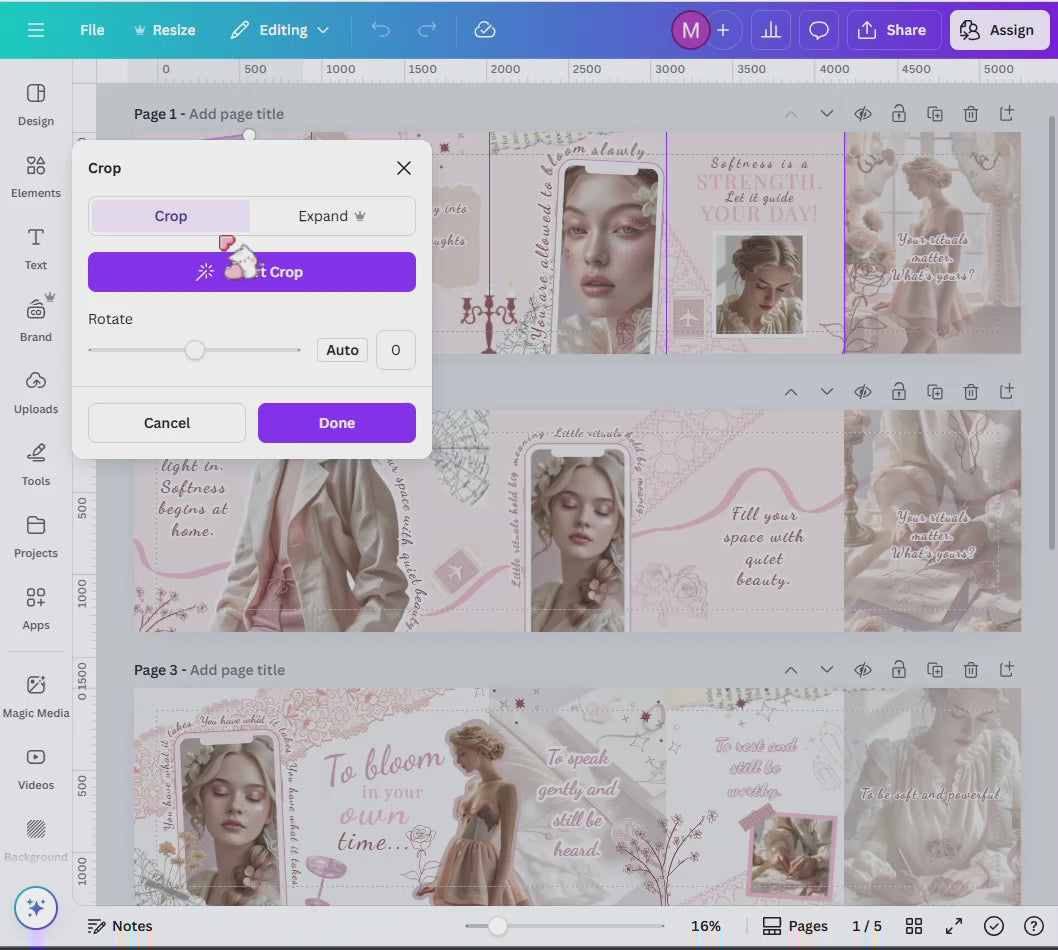This screenshot has height=950, width=1058.
Task: Click the Rotate slider handle
Action: pos(195,350)
